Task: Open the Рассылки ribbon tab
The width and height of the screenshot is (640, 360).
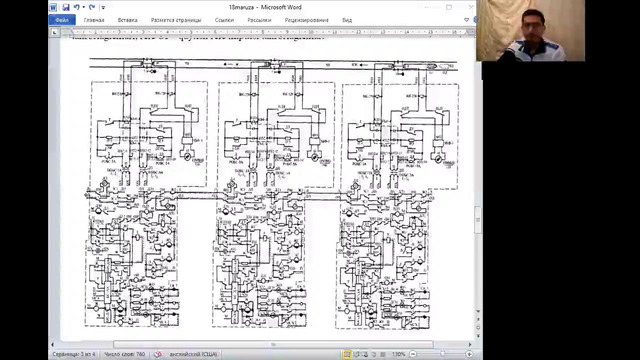Action: (x=259, y=20)
